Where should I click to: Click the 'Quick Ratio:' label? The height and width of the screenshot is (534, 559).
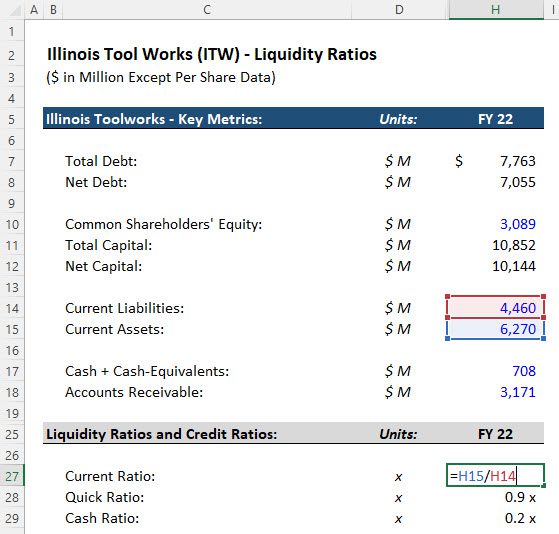[x=105, y=497]
